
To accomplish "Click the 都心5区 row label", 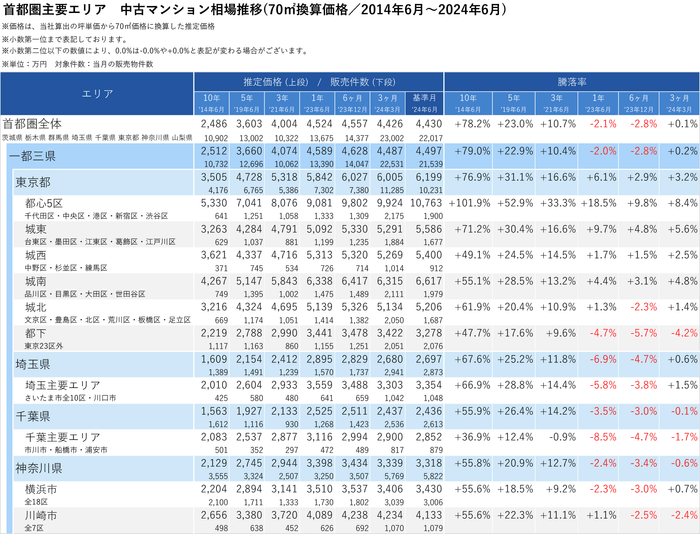I will tap(44, 204).
